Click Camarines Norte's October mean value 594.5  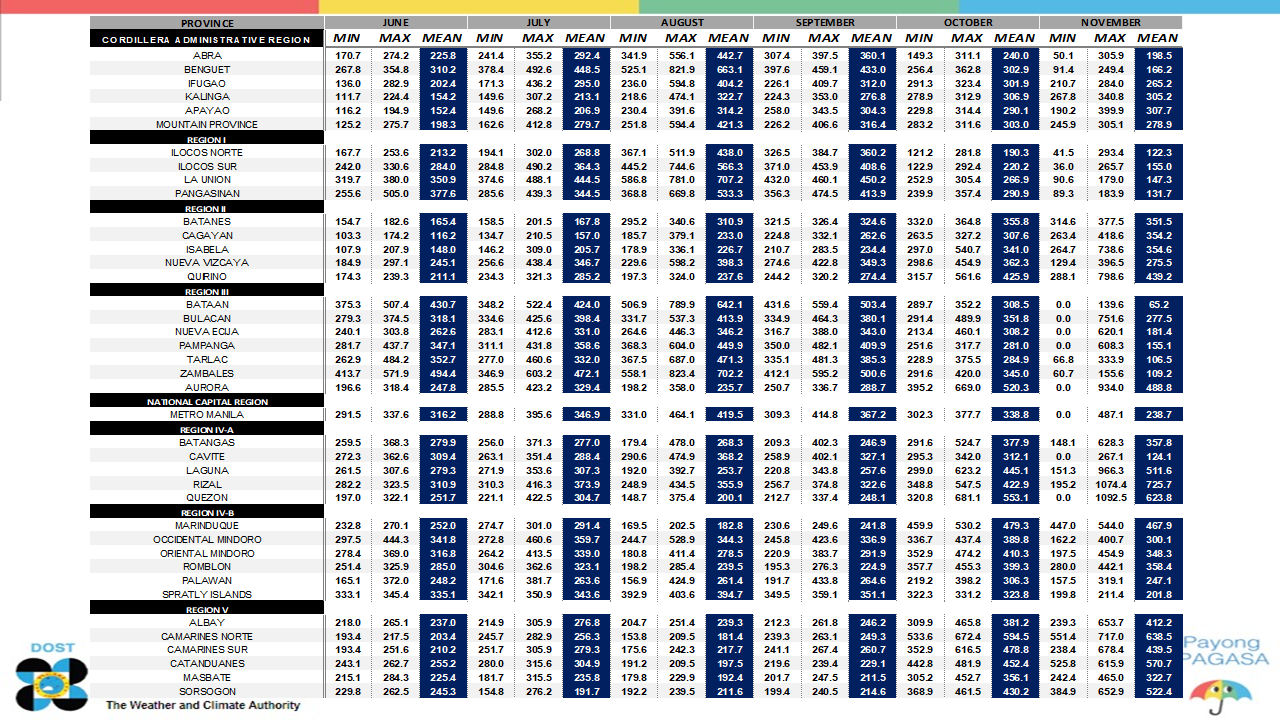(1015, 636)
